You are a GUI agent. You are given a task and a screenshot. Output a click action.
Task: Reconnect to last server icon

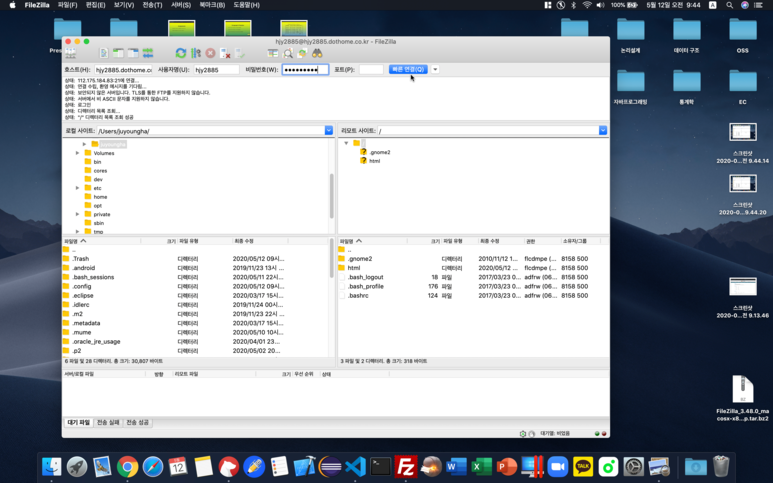(x=240, y=53)
